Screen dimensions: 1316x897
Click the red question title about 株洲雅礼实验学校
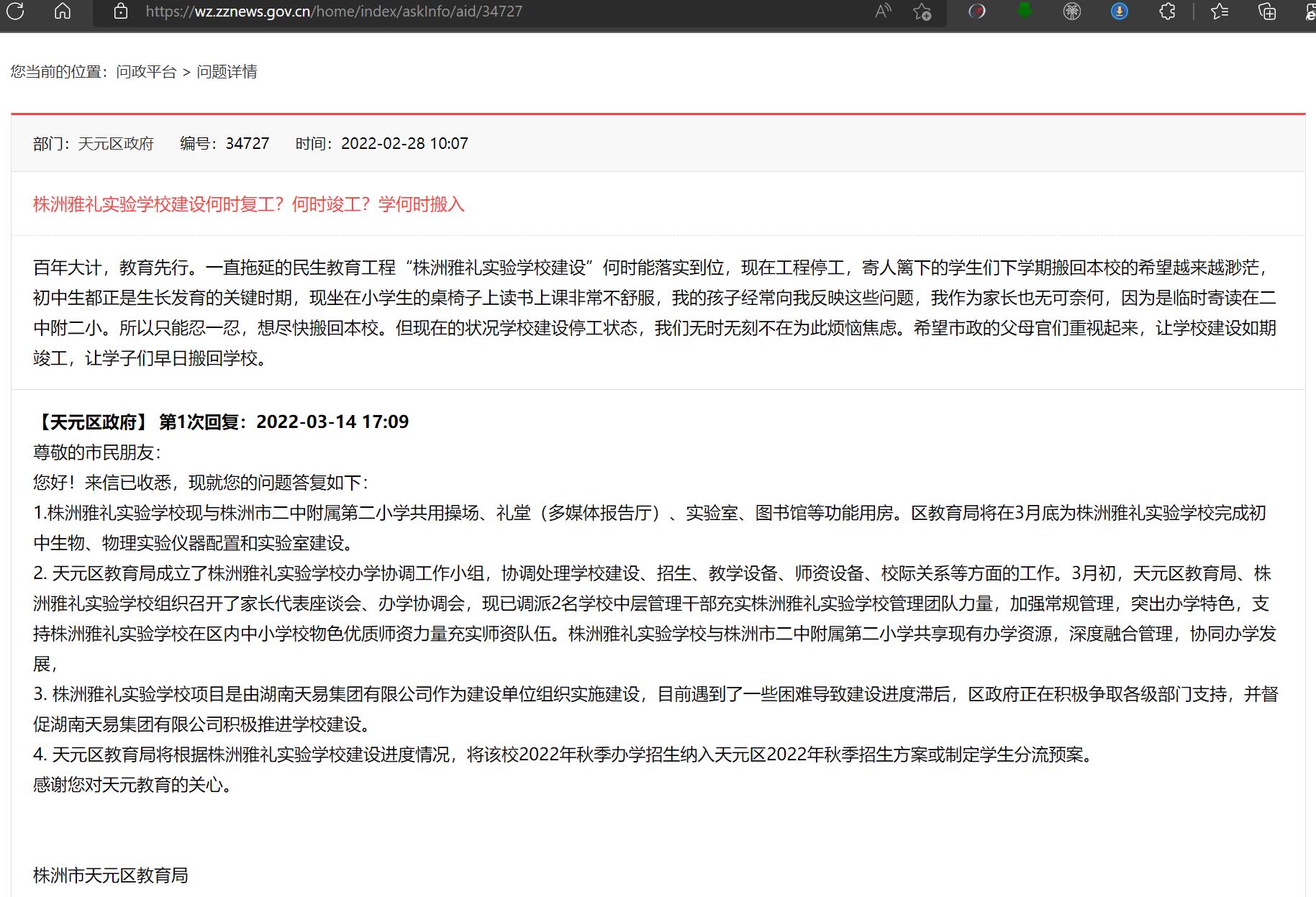pos(249,204)
